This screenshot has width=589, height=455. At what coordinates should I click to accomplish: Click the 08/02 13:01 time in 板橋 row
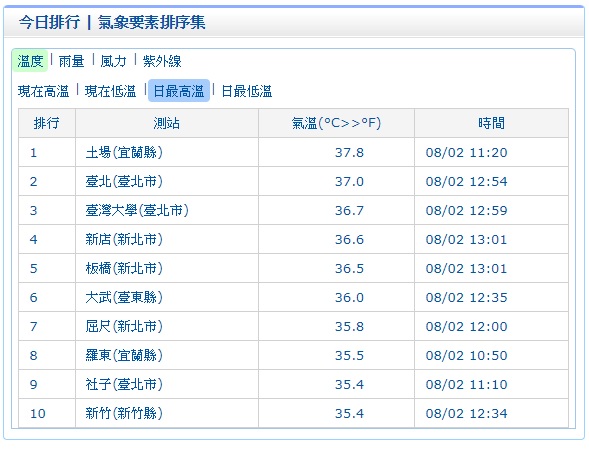467,268
